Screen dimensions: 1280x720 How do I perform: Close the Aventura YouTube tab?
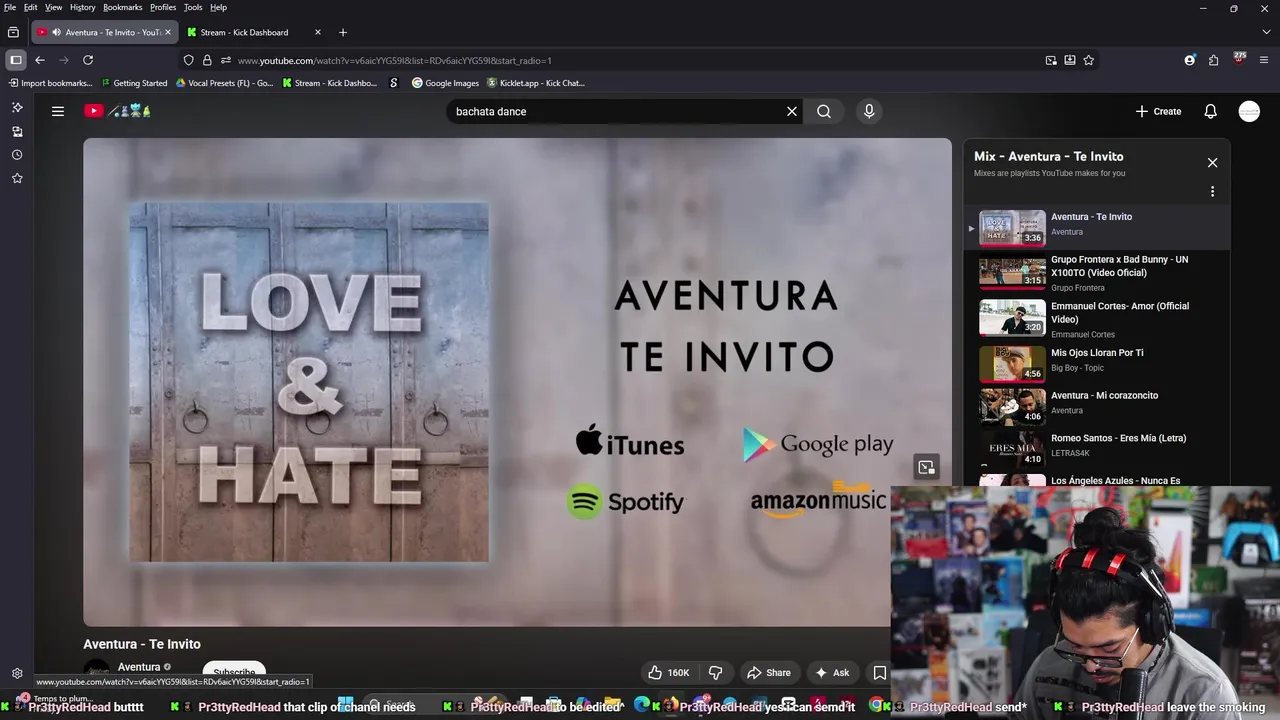[168, 32]
